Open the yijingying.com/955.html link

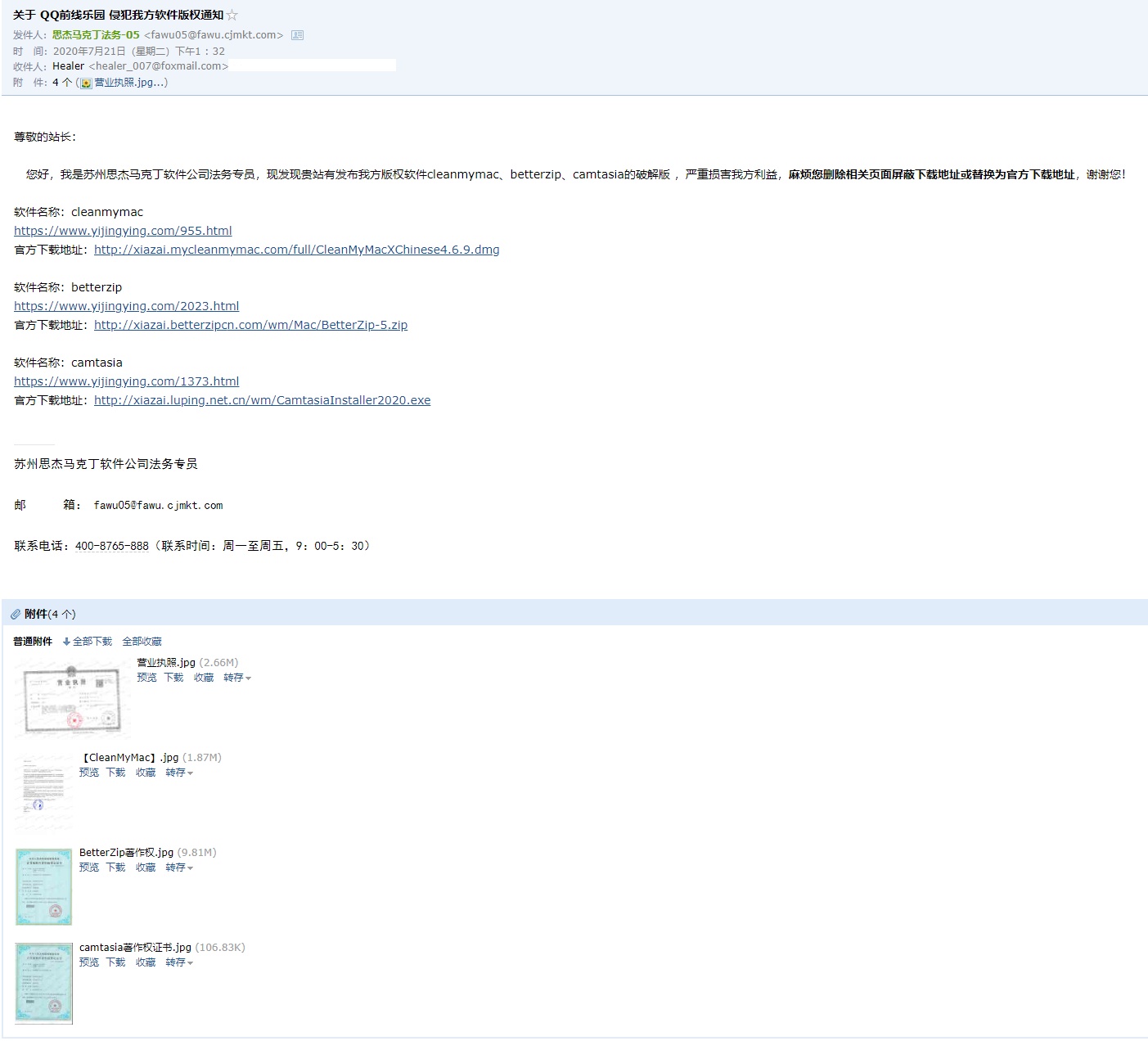[122, 230]
